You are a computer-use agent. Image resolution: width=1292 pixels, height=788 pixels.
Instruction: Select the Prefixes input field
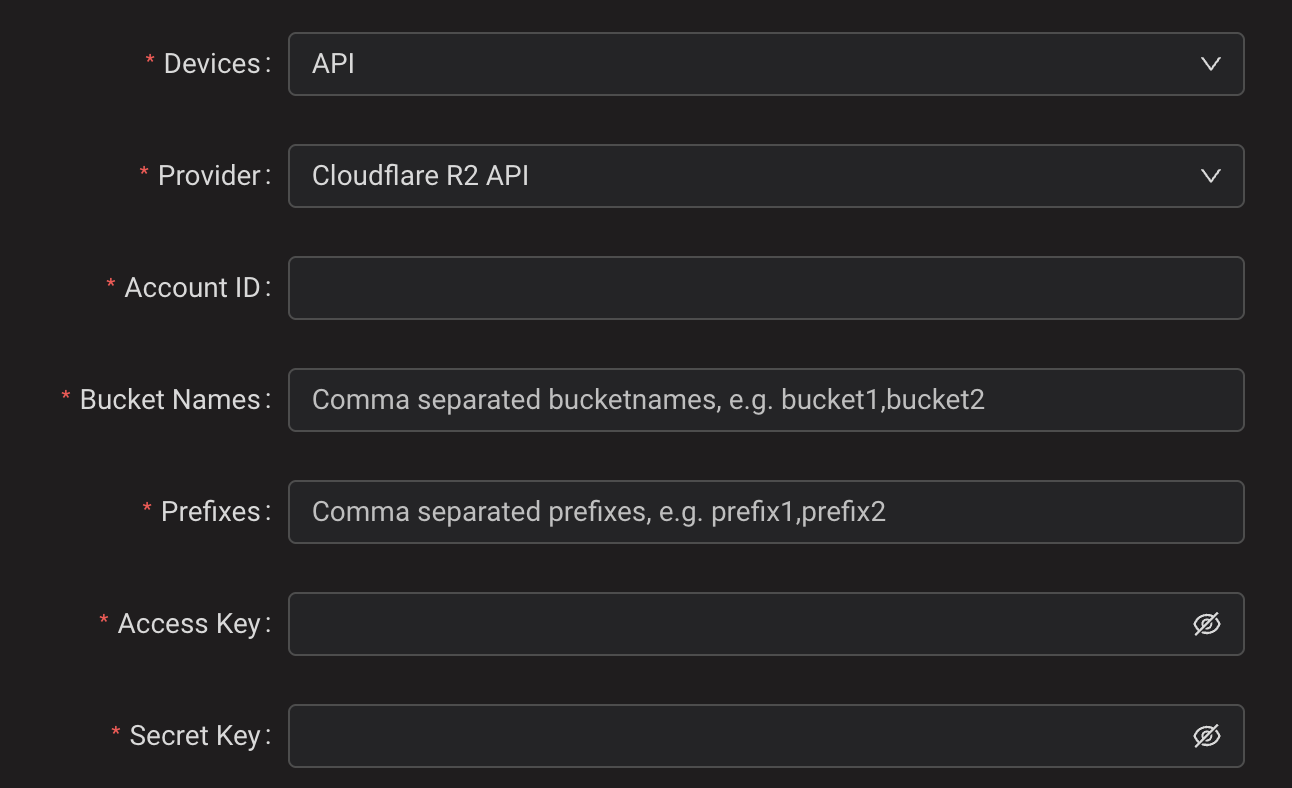point(765,512)
